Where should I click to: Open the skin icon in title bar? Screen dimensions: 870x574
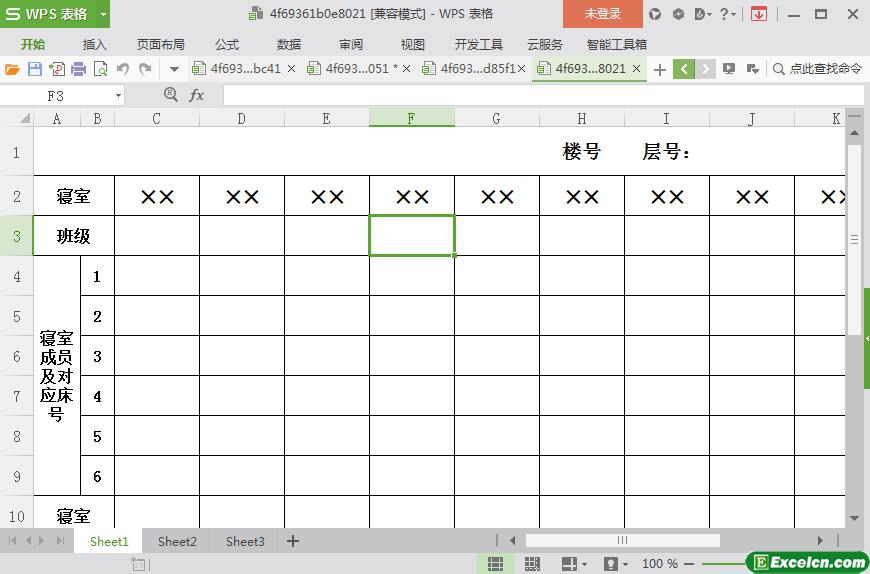tap(655, 14)
